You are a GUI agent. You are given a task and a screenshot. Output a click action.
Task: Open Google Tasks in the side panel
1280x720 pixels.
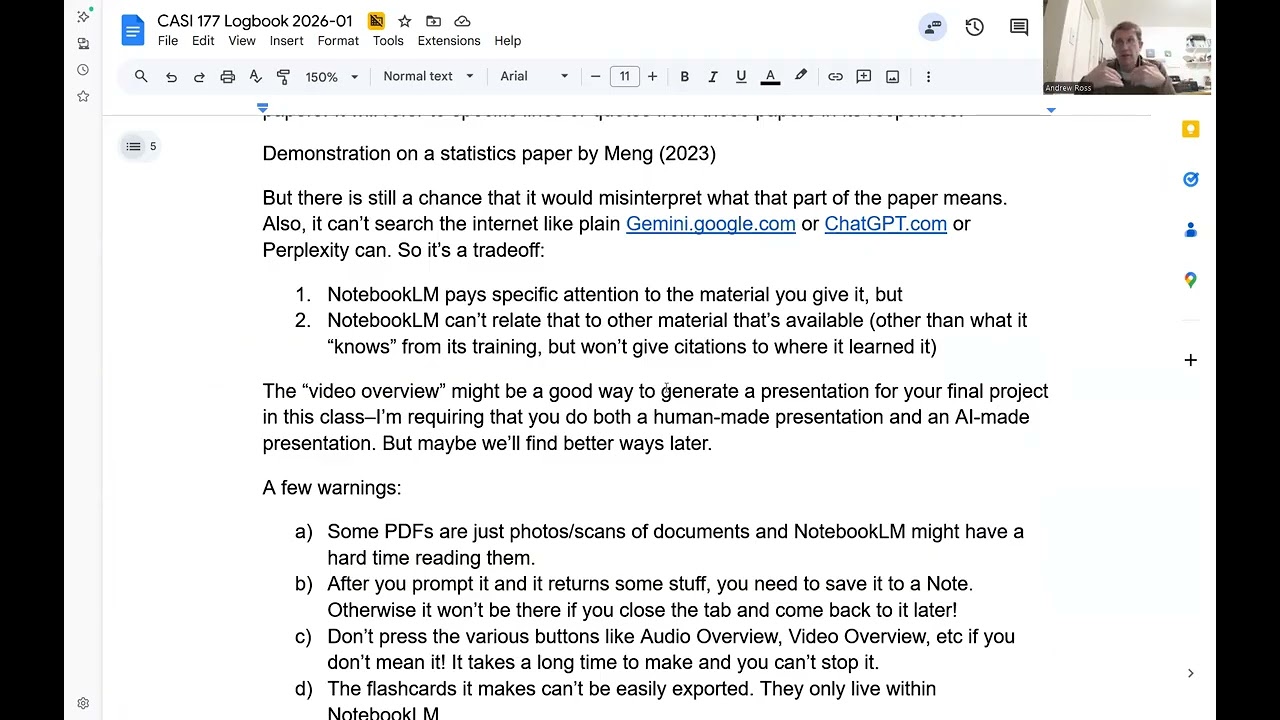point(1190,180)
